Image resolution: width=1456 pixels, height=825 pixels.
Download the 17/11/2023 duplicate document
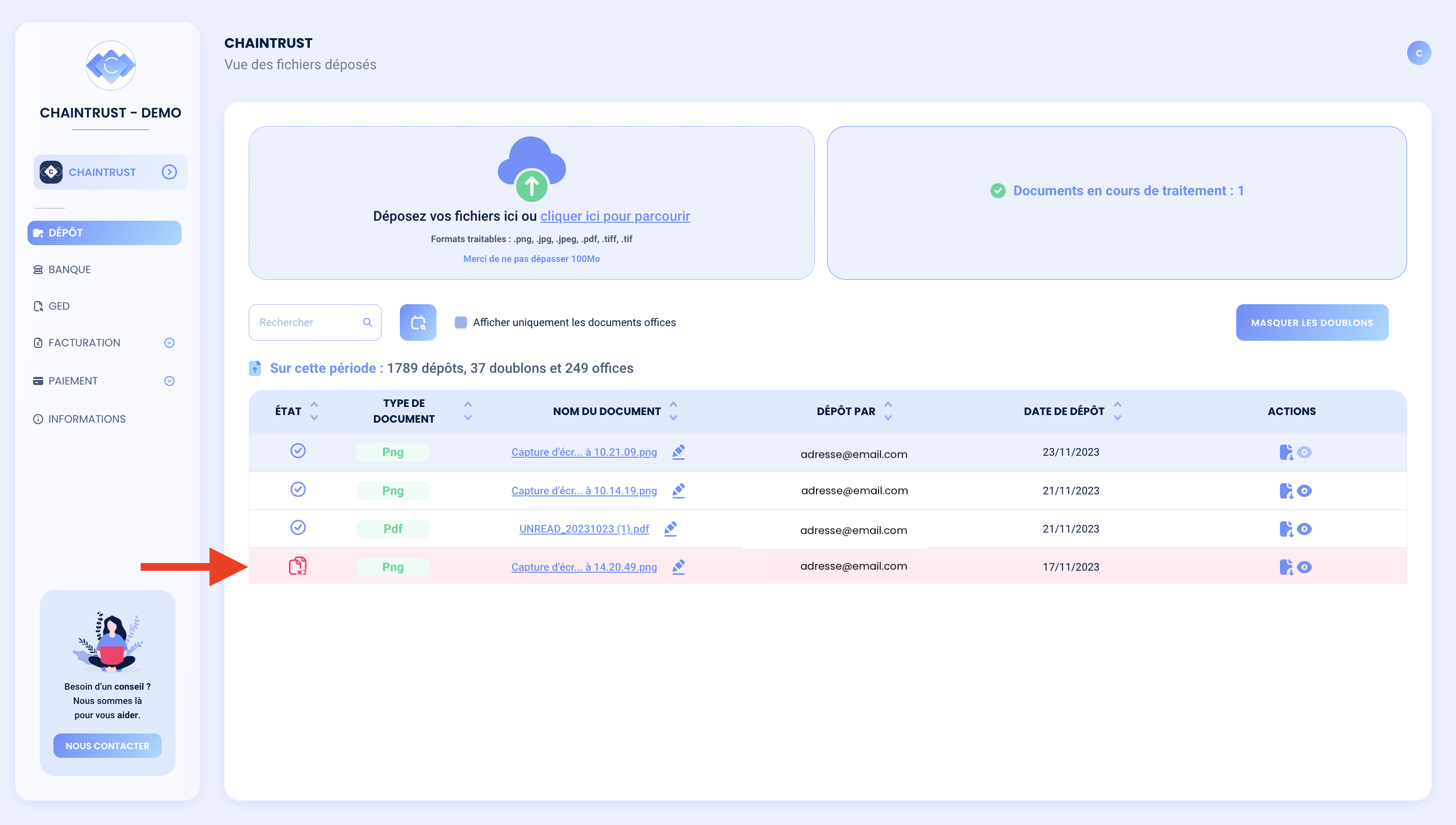tap(1286, 567)
